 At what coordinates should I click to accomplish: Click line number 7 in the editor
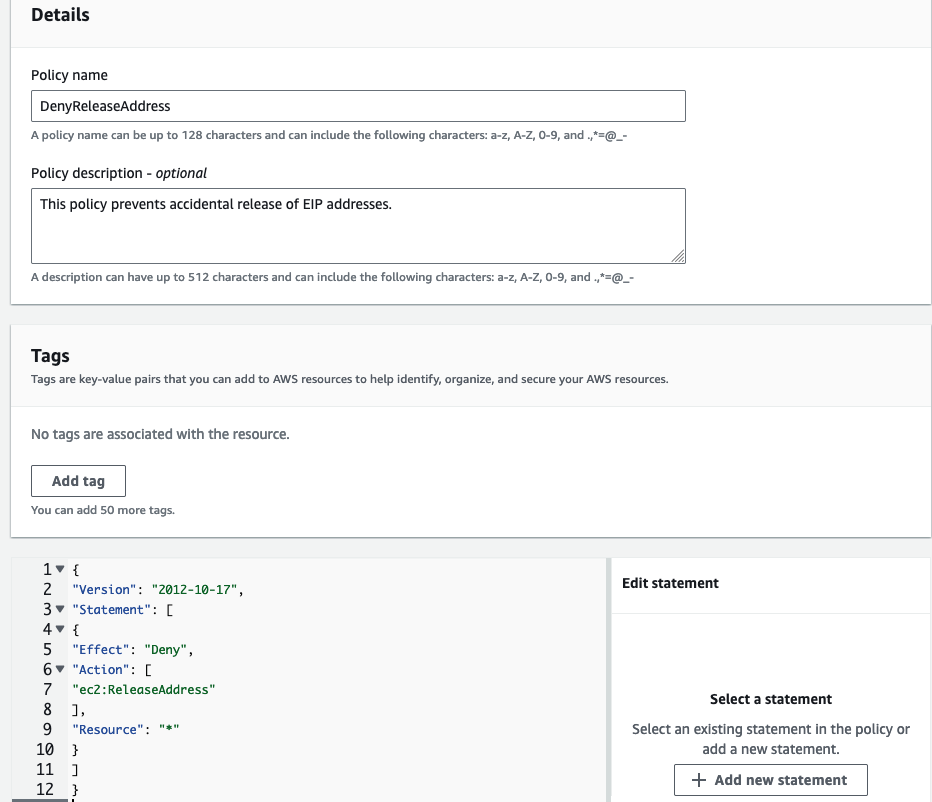(46, 689)
